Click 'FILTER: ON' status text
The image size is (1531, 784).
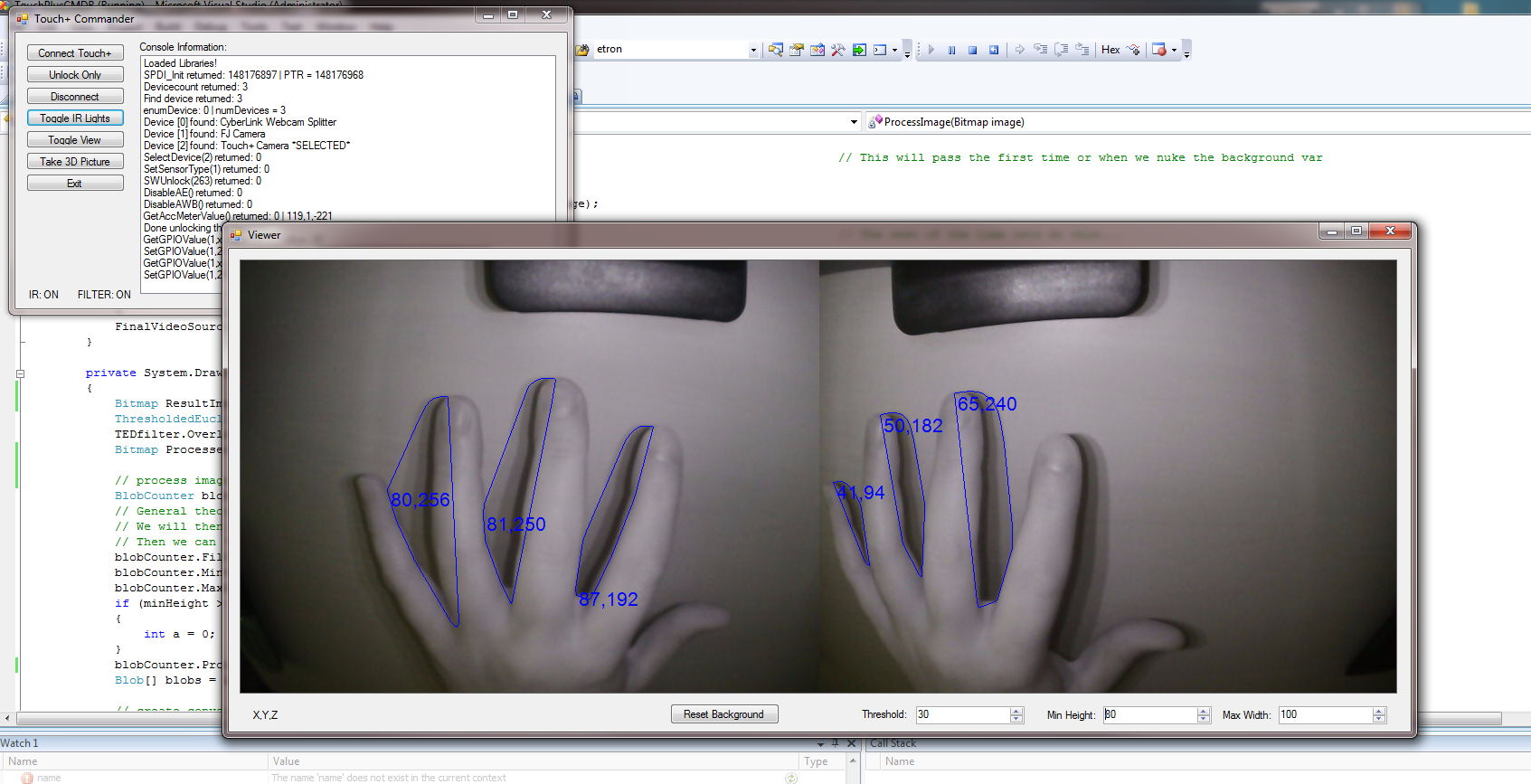[104, 295]
